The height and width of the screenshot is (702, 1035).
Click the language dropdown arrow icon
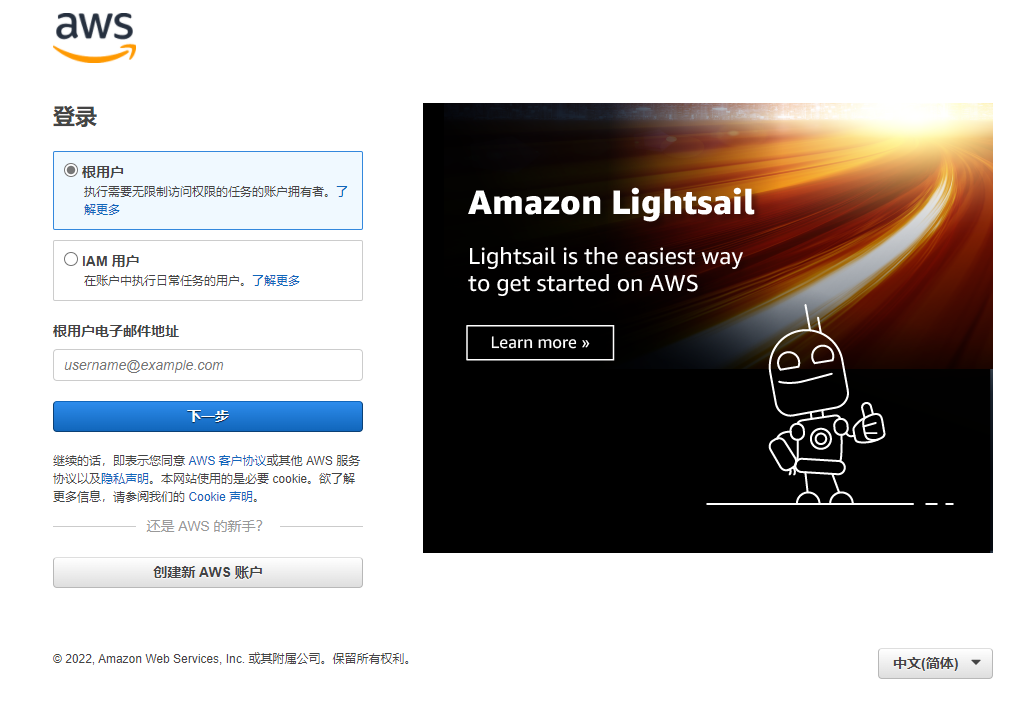coord(976,663)
